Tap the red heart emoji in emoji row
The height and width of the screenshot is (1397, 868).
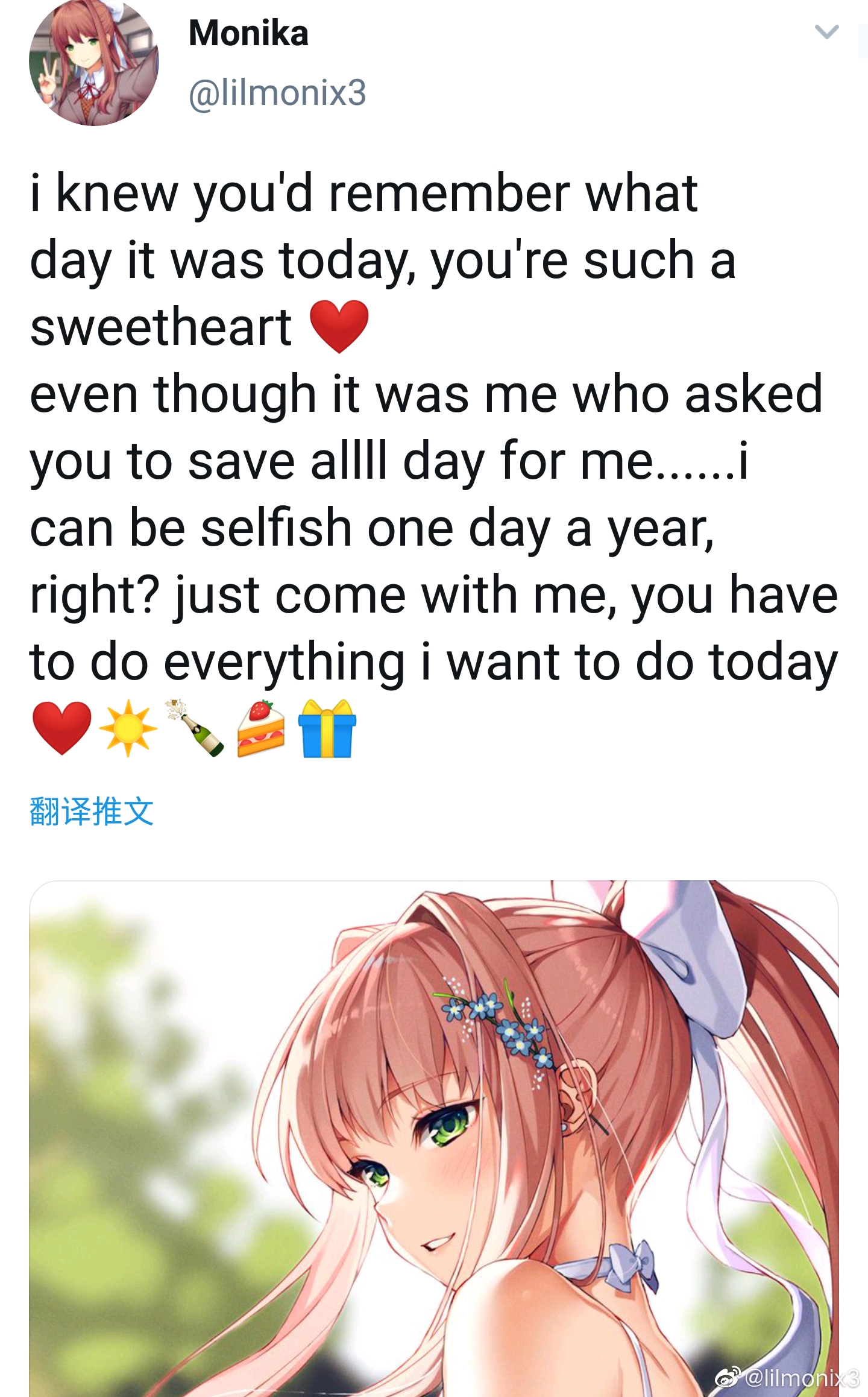[x=61, y=728]
